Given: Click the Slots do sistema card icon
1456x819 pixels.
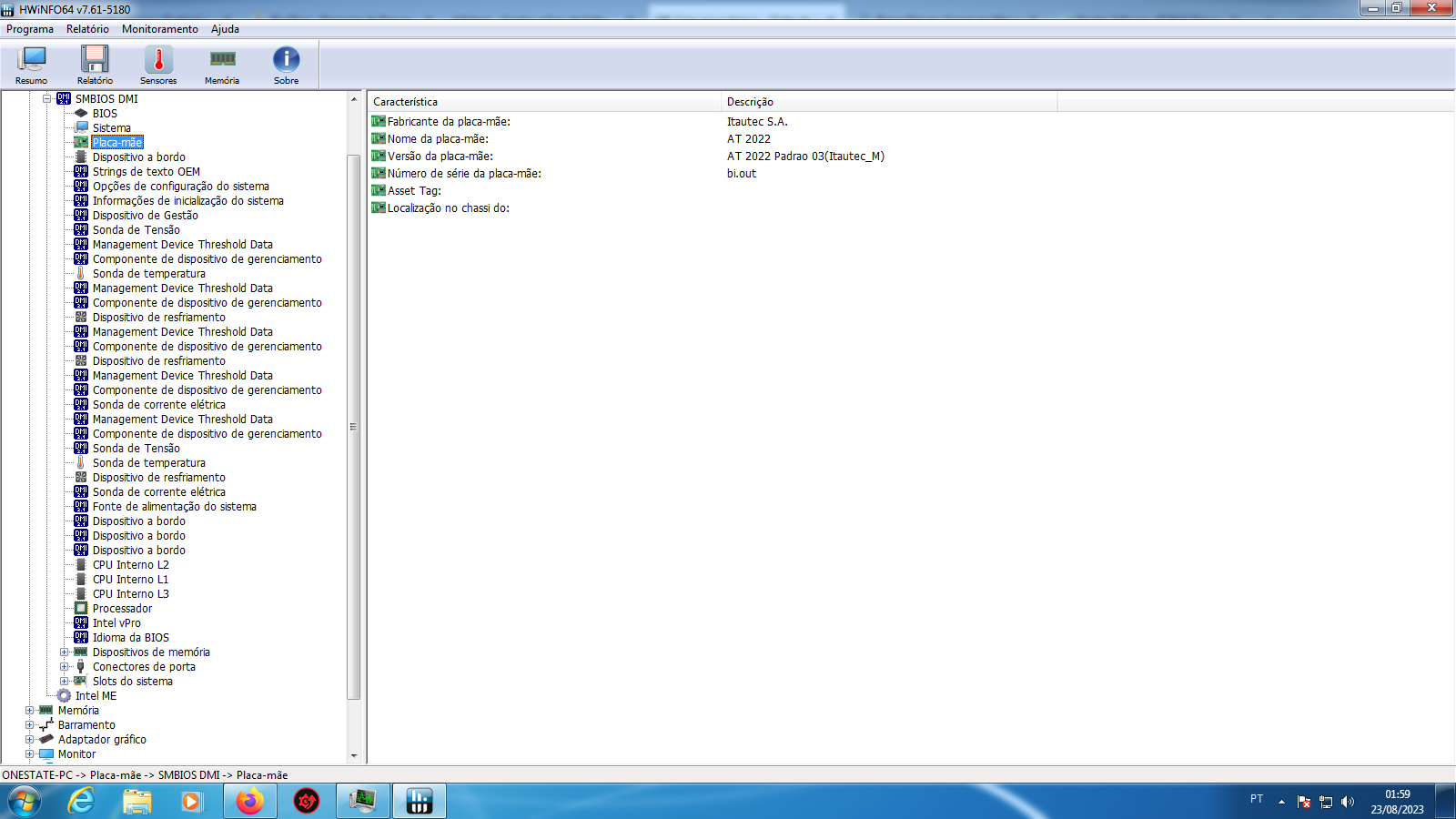Looking at the screenshot, I should click(81, 682).
